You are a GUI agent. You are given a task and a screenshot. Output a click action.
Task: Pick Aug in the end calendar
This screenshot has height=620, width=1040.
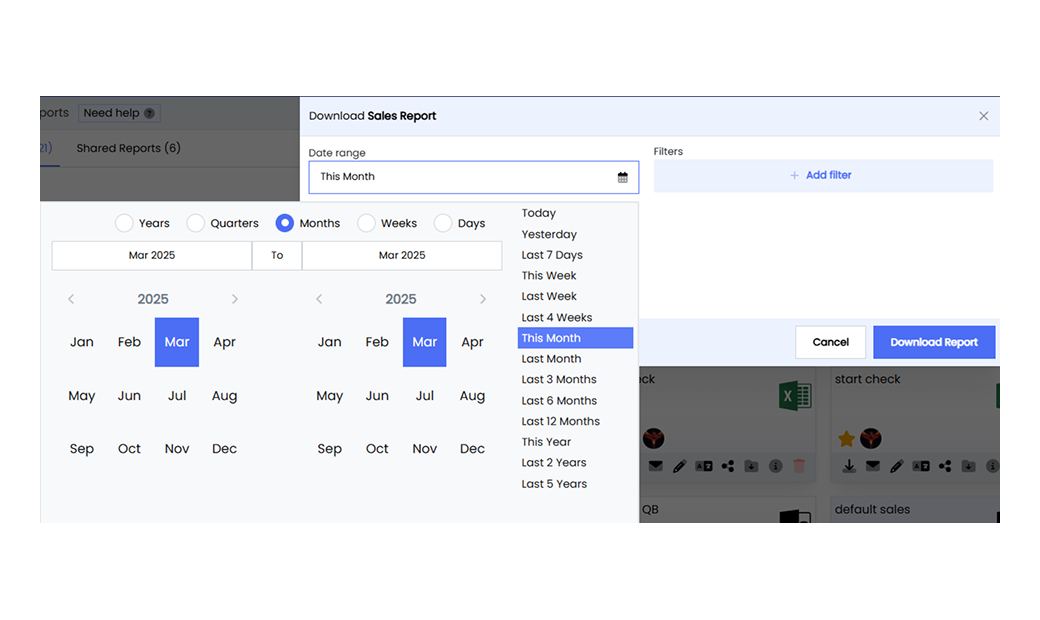click(472, 396)
